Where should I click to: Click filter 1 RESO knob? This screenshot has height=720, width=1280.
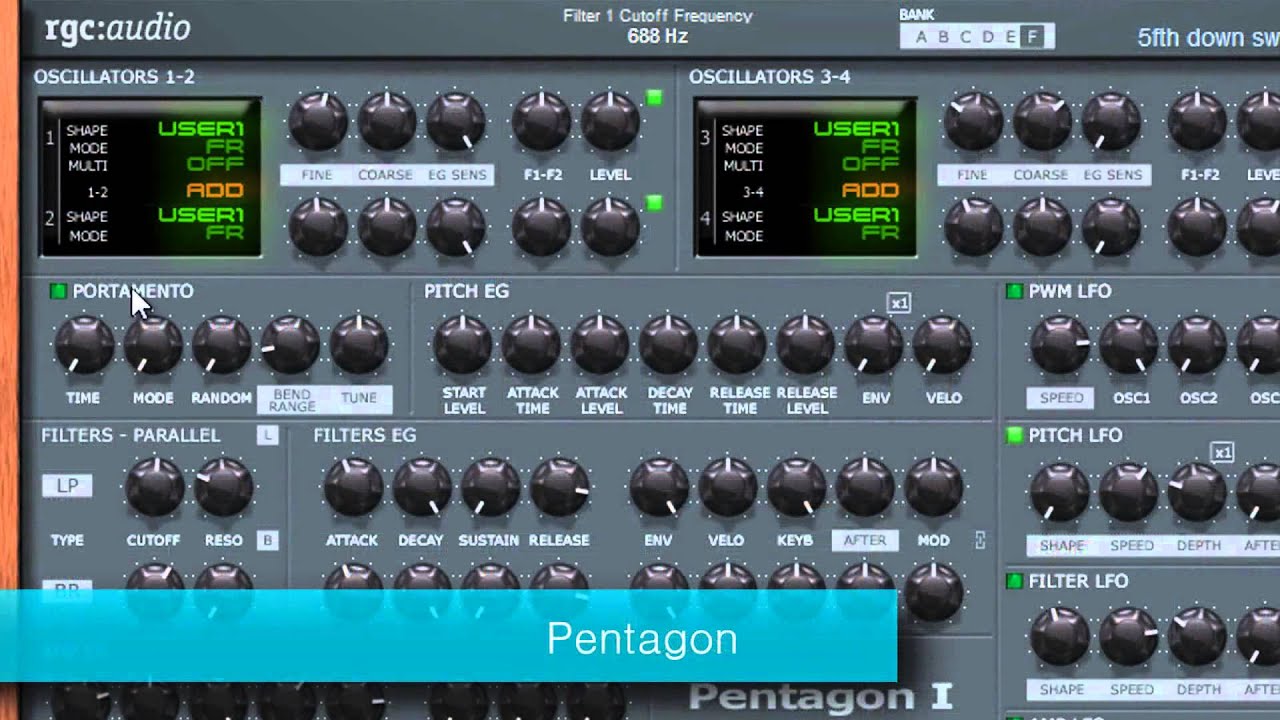pos(223,487)
